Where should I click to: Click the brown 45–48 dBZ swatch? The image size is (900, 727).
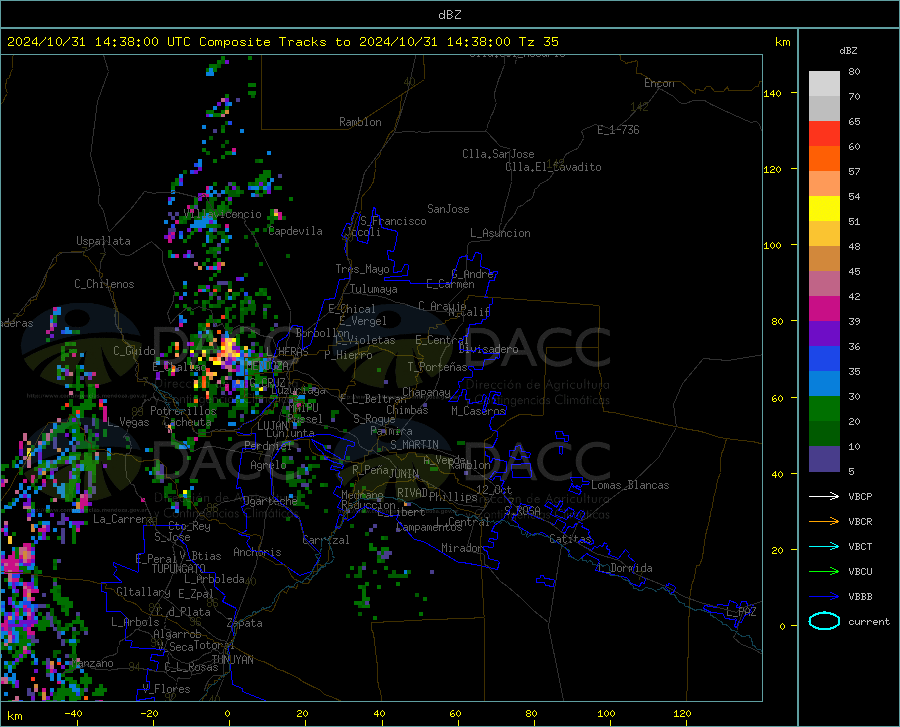click(824, 259)
